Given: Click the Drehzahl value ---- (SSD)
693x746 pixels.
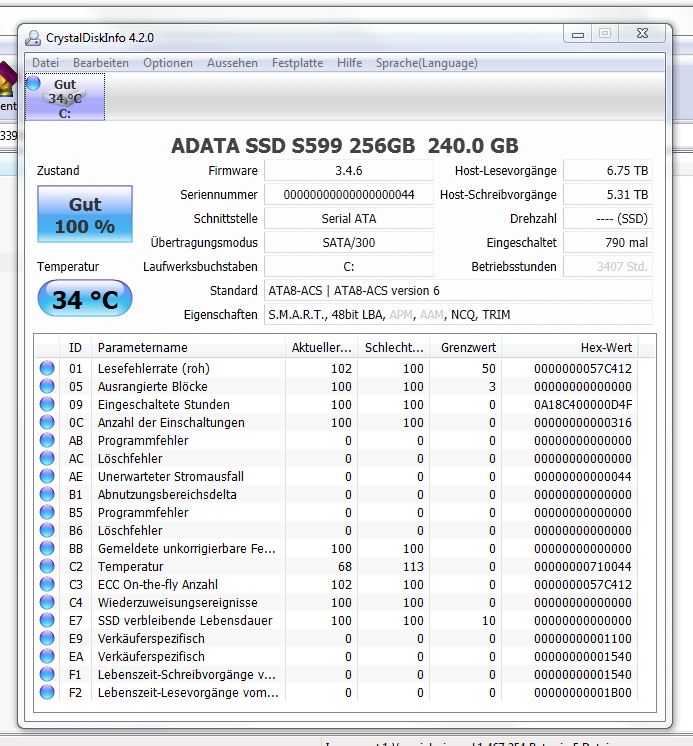Looking at the screenshot, I should click(608, 218).
